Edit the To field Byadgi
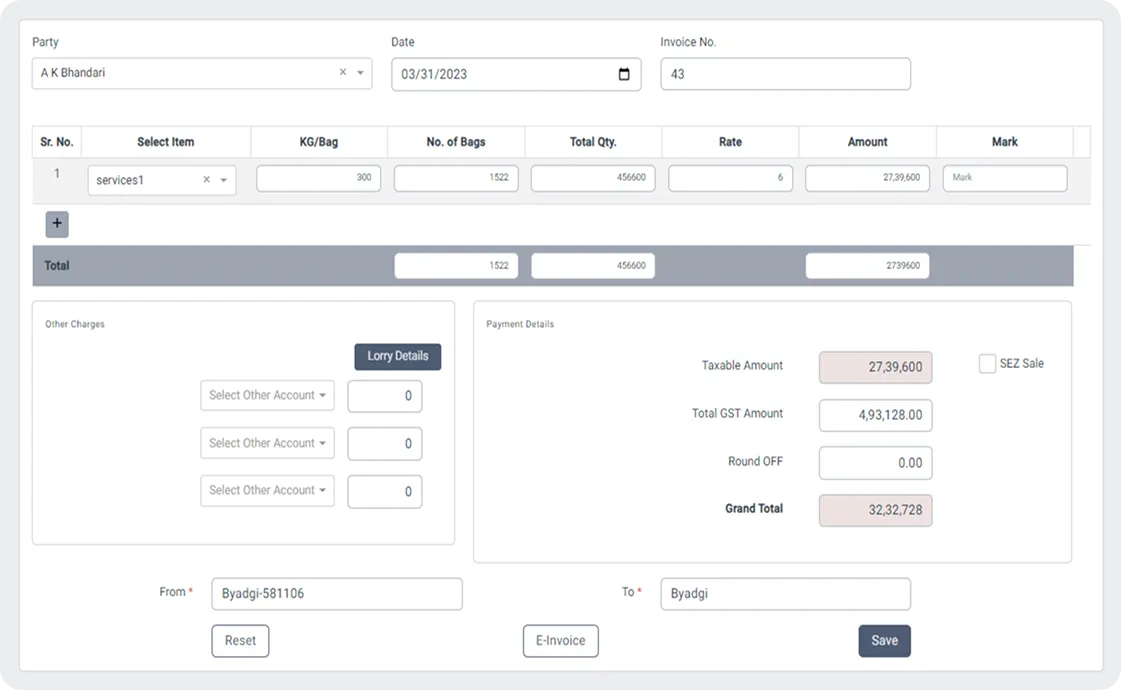Image resolution: width=1121 pixels, height=690 pixels. [785, 593]
